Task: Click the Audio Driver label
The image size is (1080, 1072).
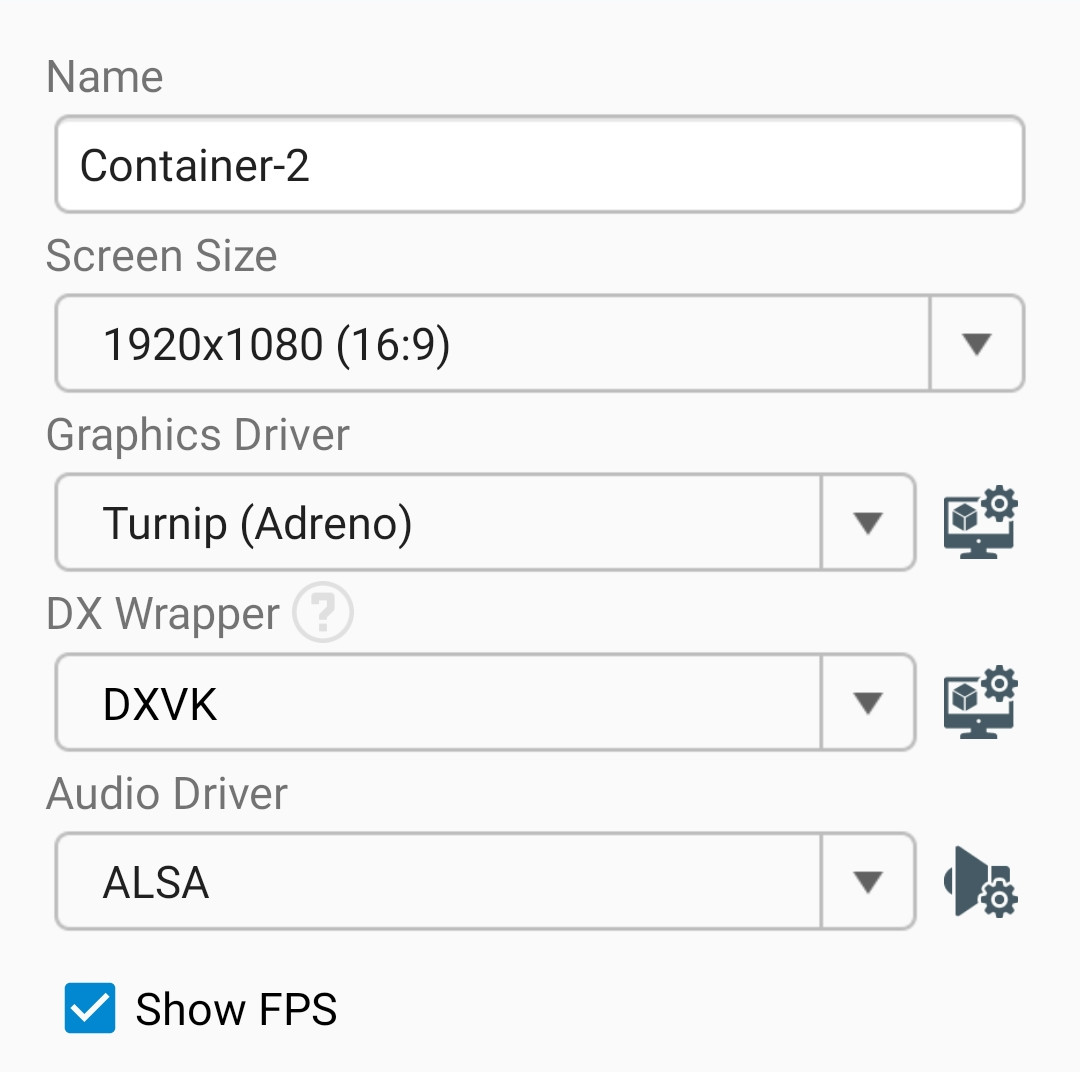Action: (167, 794)
